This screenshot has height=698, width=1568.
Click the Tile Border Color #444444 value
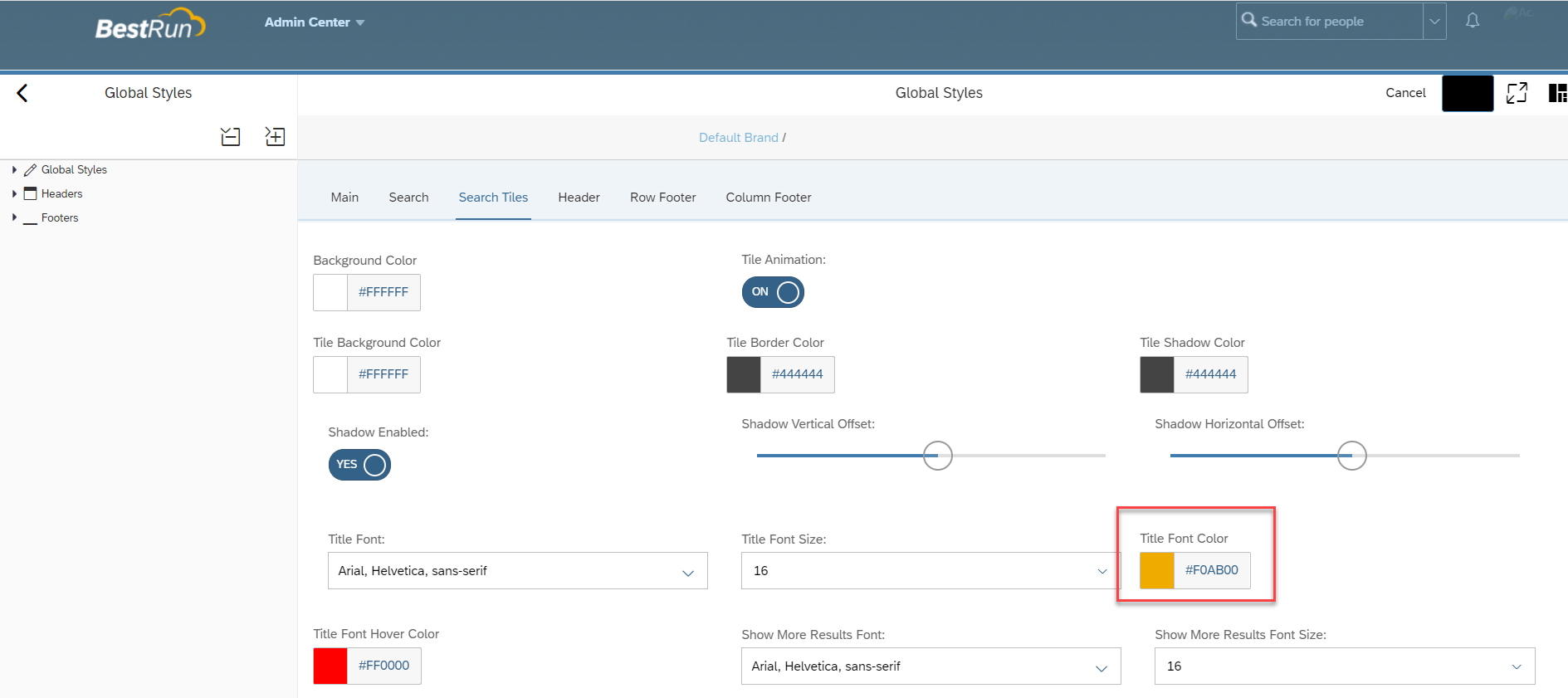(x=797, y=374)
